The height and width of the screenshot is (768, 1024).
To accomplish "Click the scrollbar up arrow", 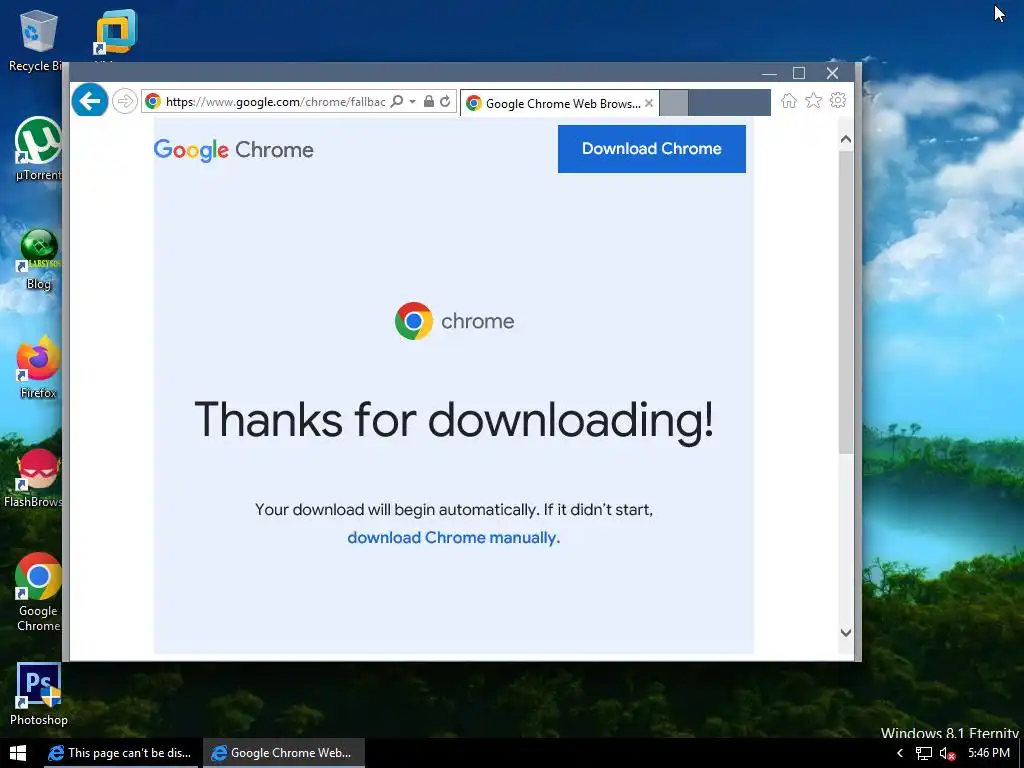I will (846, 139).
